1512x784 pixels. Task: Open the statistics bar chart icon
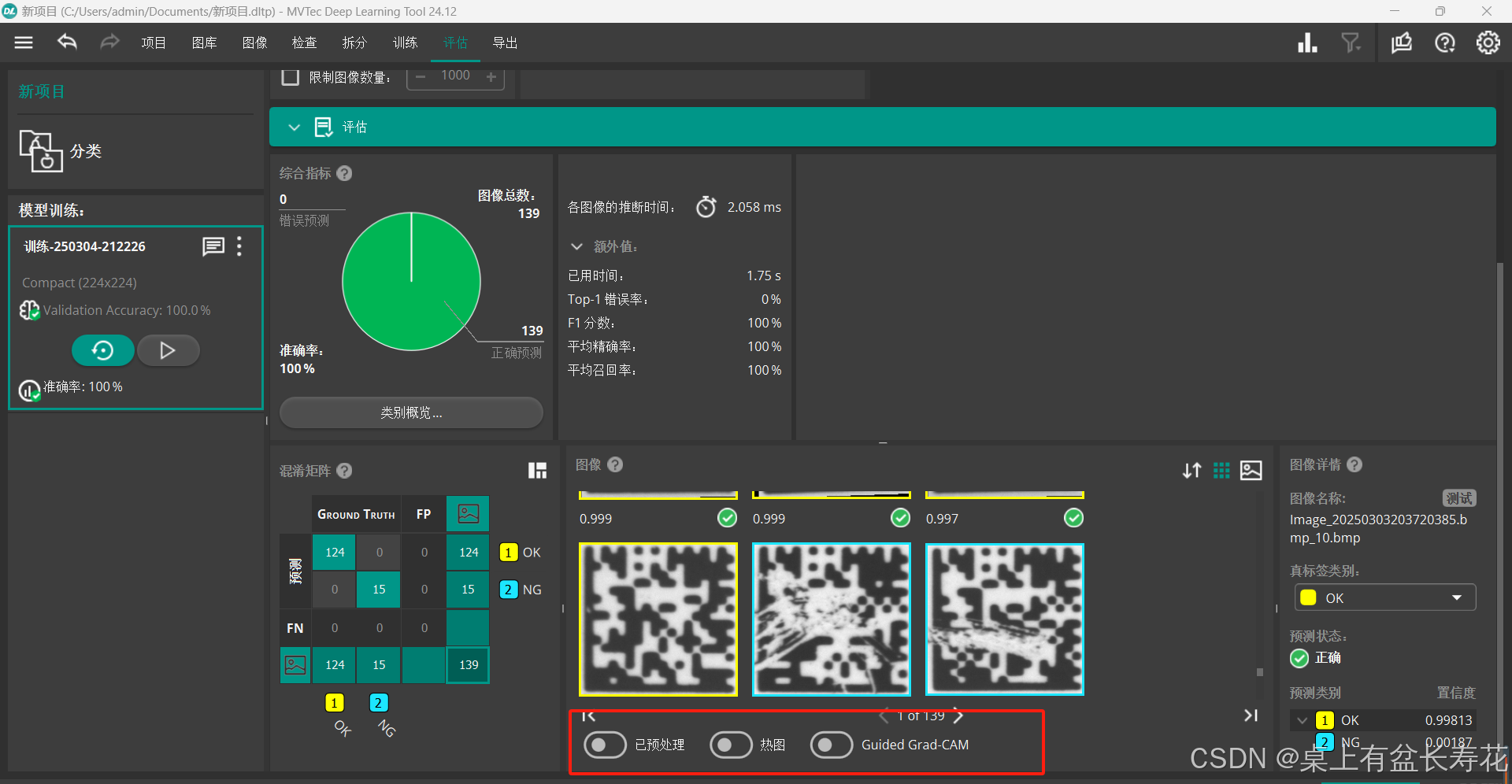(1307, 43)
